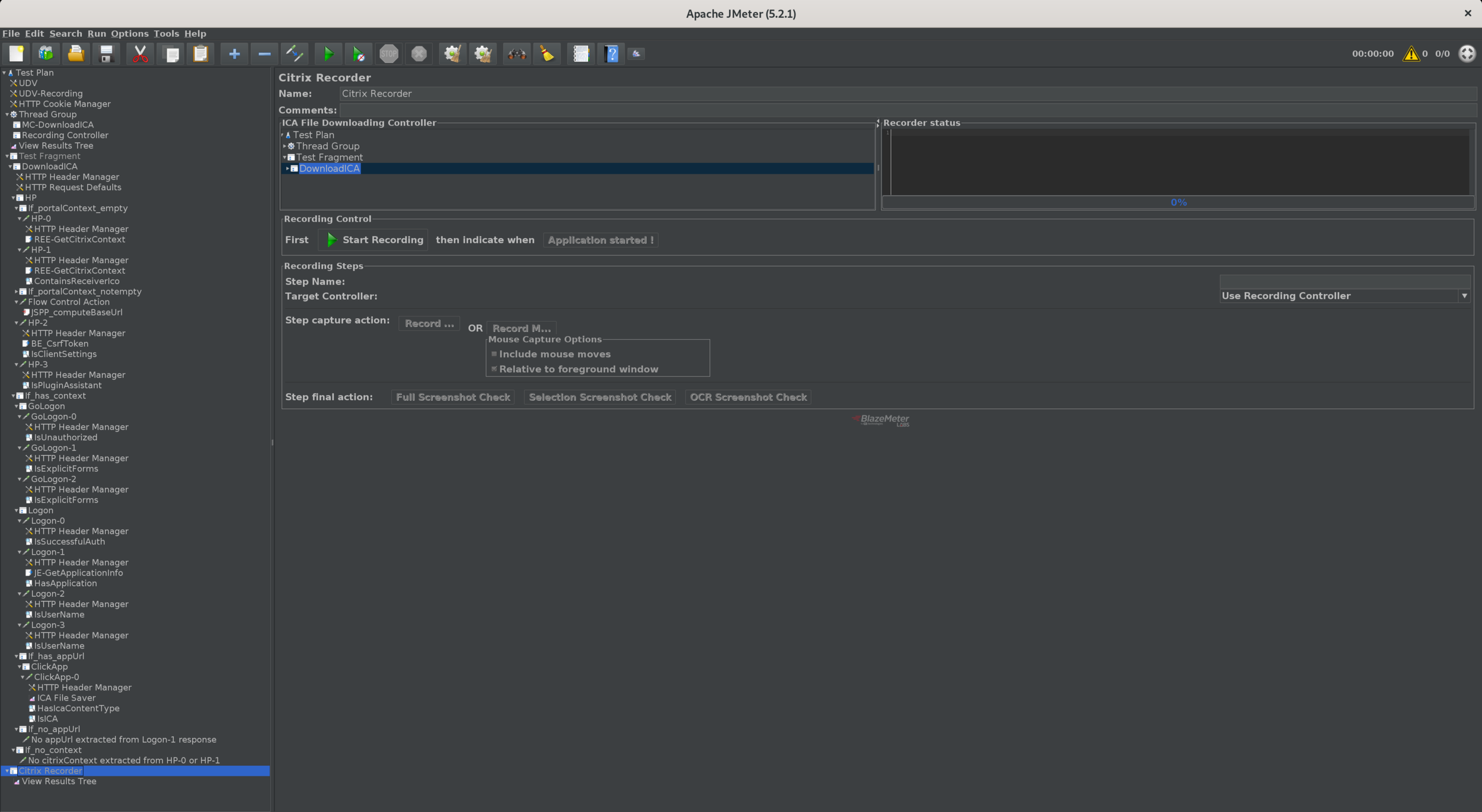Start the test plan with green Start icon

(x=328, y=53)
